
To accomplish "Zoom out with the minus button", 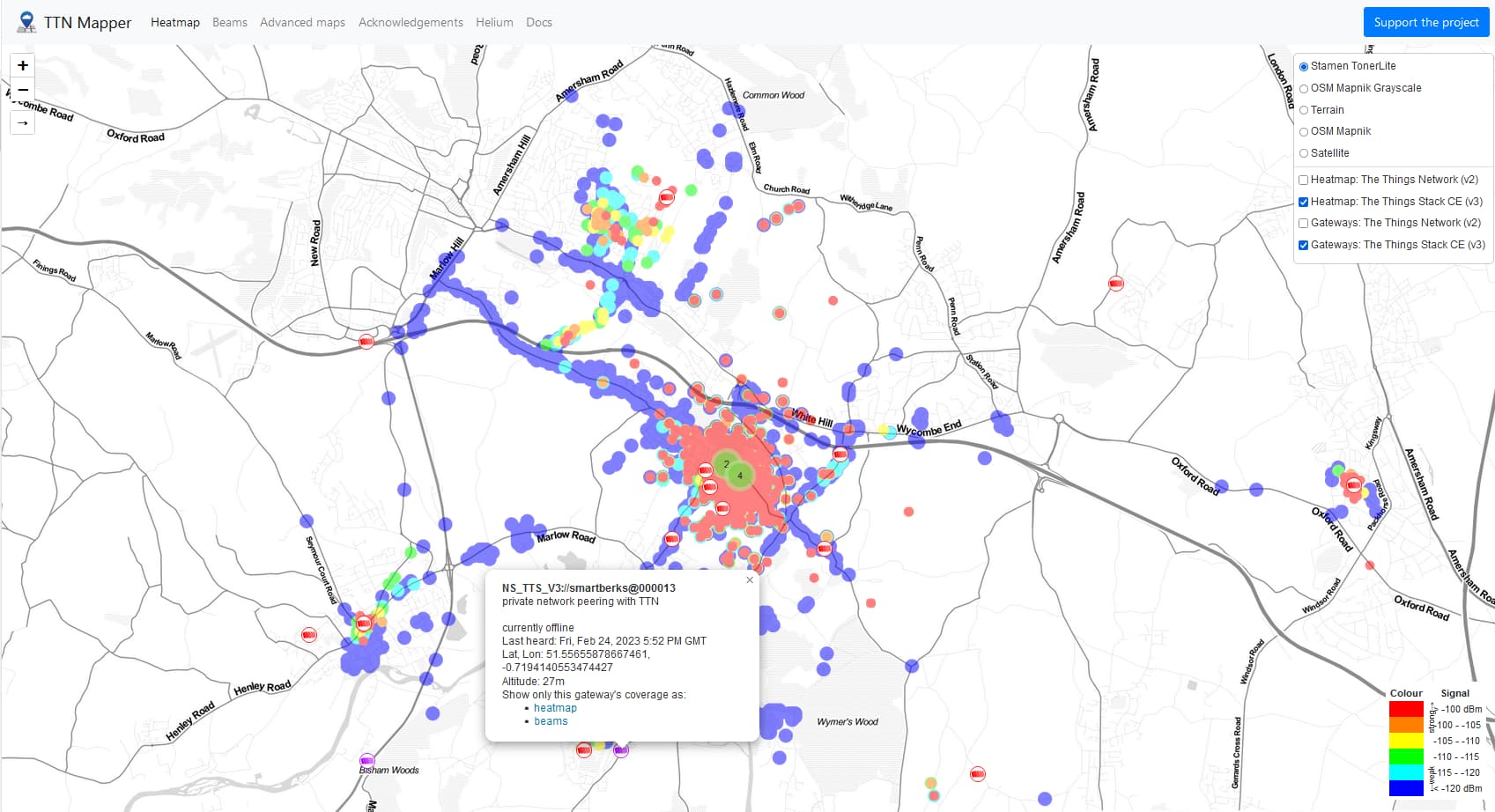I will [23, 90].
